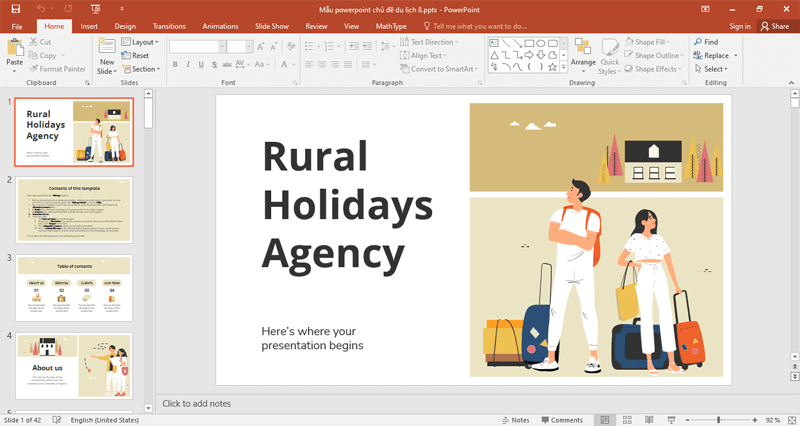Image resolution: width=800 pixels, height=426 pixels.
Task: Open the font size dropdown arrow
Action: (x=249, y=47)
